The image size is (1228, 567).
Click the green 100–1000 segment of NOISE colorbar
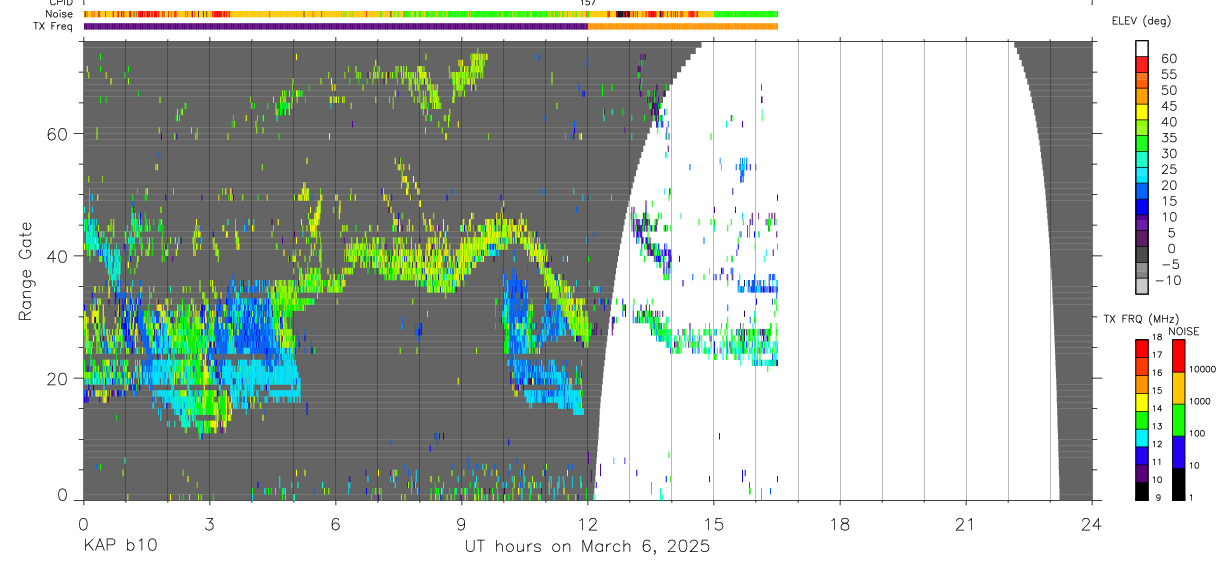(1178, 419)
